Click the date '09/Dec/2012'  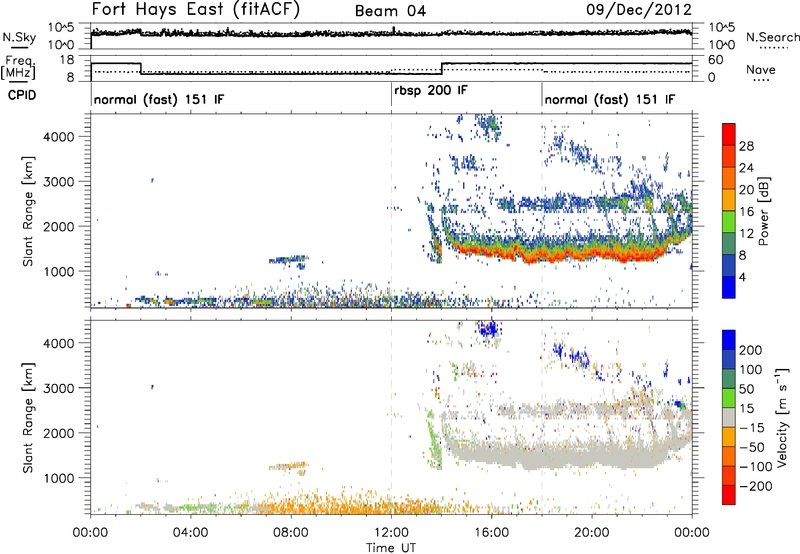(639, 10)
